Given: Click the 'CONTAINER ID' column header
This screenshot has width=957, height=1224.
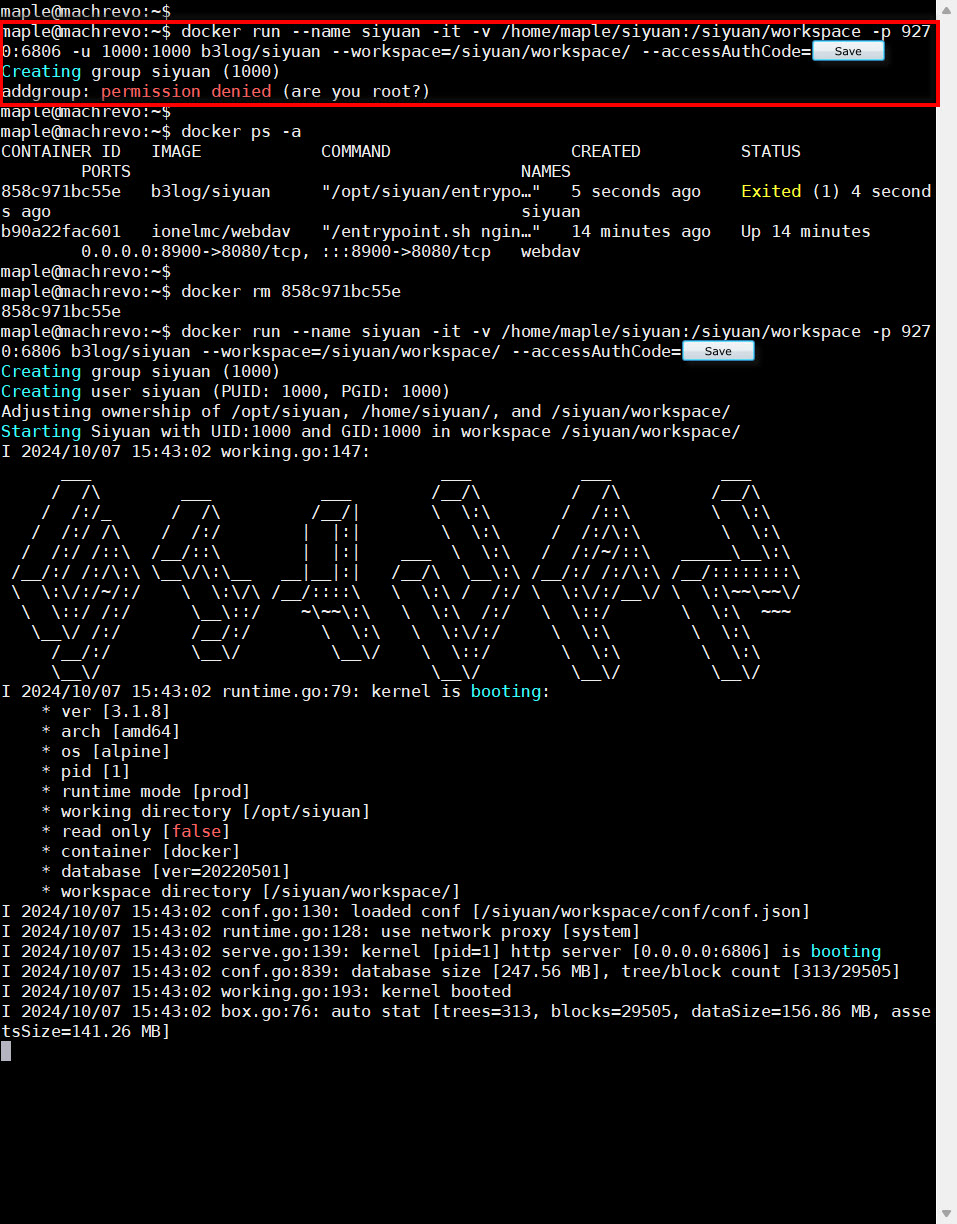Looking at the screenshot, I should point(61,151).
